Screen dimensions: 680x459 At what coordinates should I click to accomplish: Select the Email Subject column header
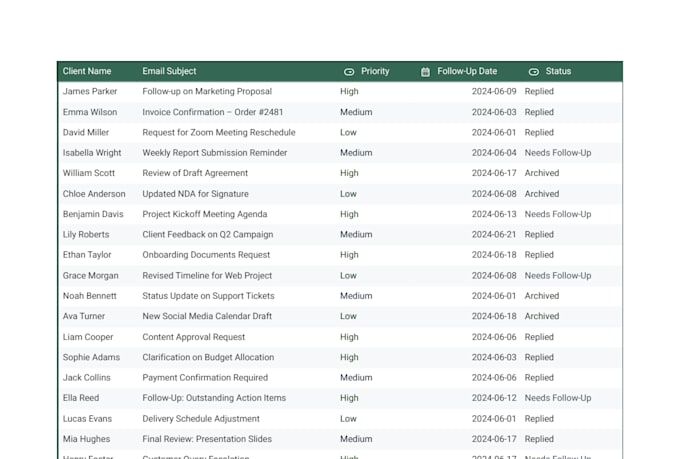click(169, 71)
